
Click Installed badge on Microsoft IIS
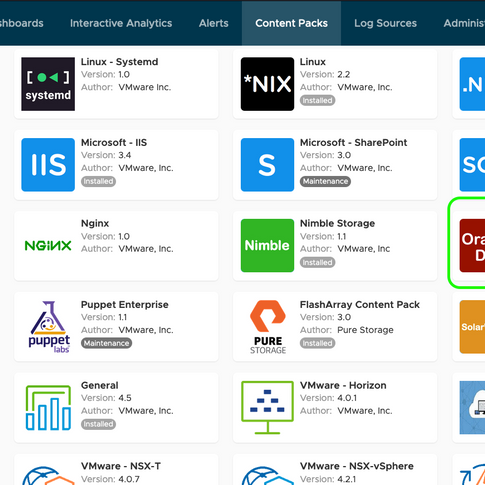coord(98,181)
